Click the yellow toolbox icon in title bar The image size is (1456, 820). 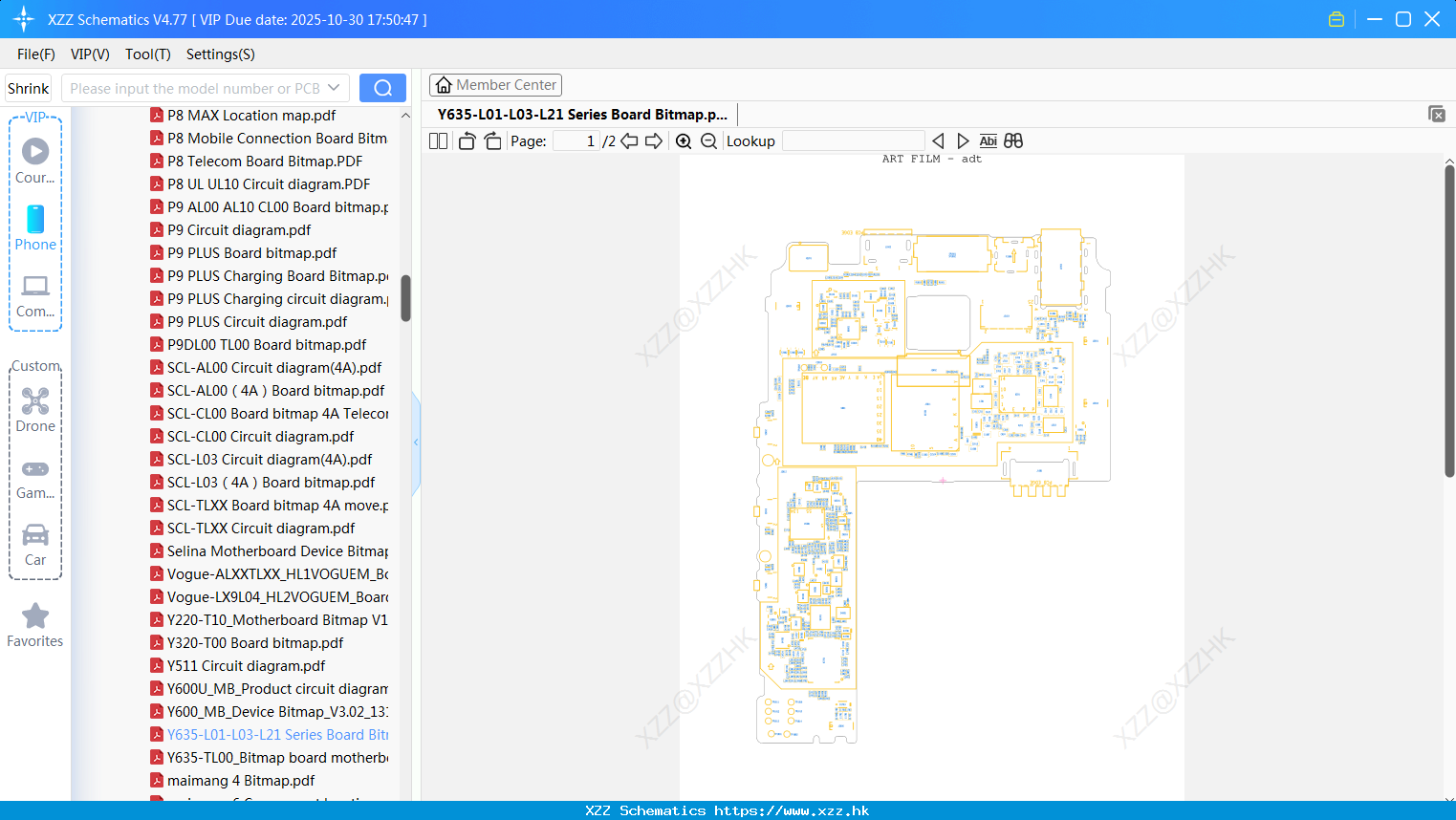click(1336, 19)
